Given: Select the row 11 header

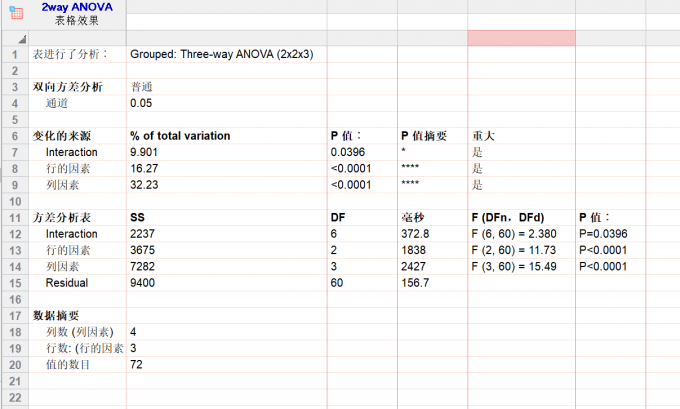Looking at the screenshot, I should click(x=14, y=217).
